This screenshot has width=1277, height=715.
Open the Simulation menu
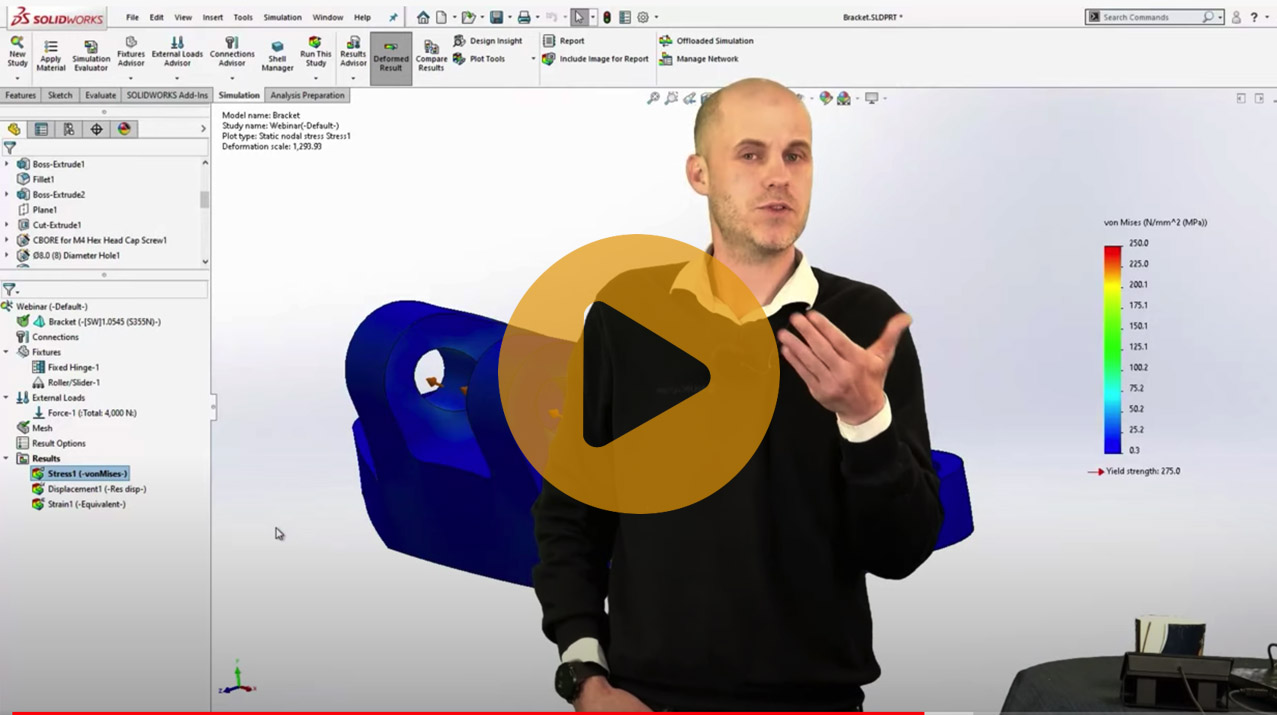point(282,17)
